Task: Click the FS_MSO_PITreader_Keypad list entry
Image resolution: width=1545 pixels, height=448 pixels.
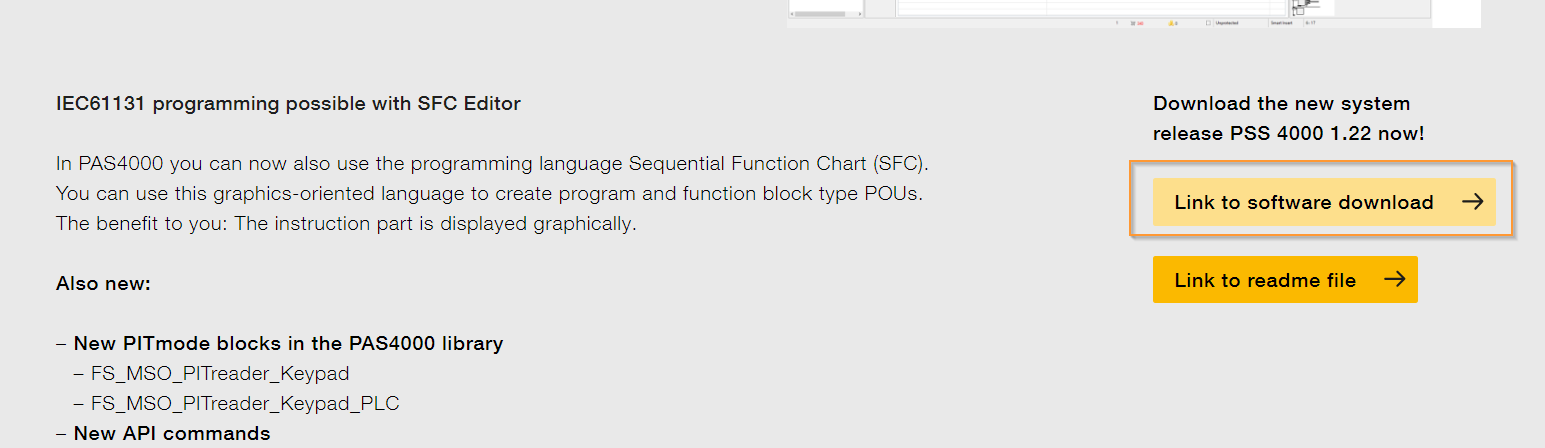Action: pyautogui.click(x=220, y=374)
